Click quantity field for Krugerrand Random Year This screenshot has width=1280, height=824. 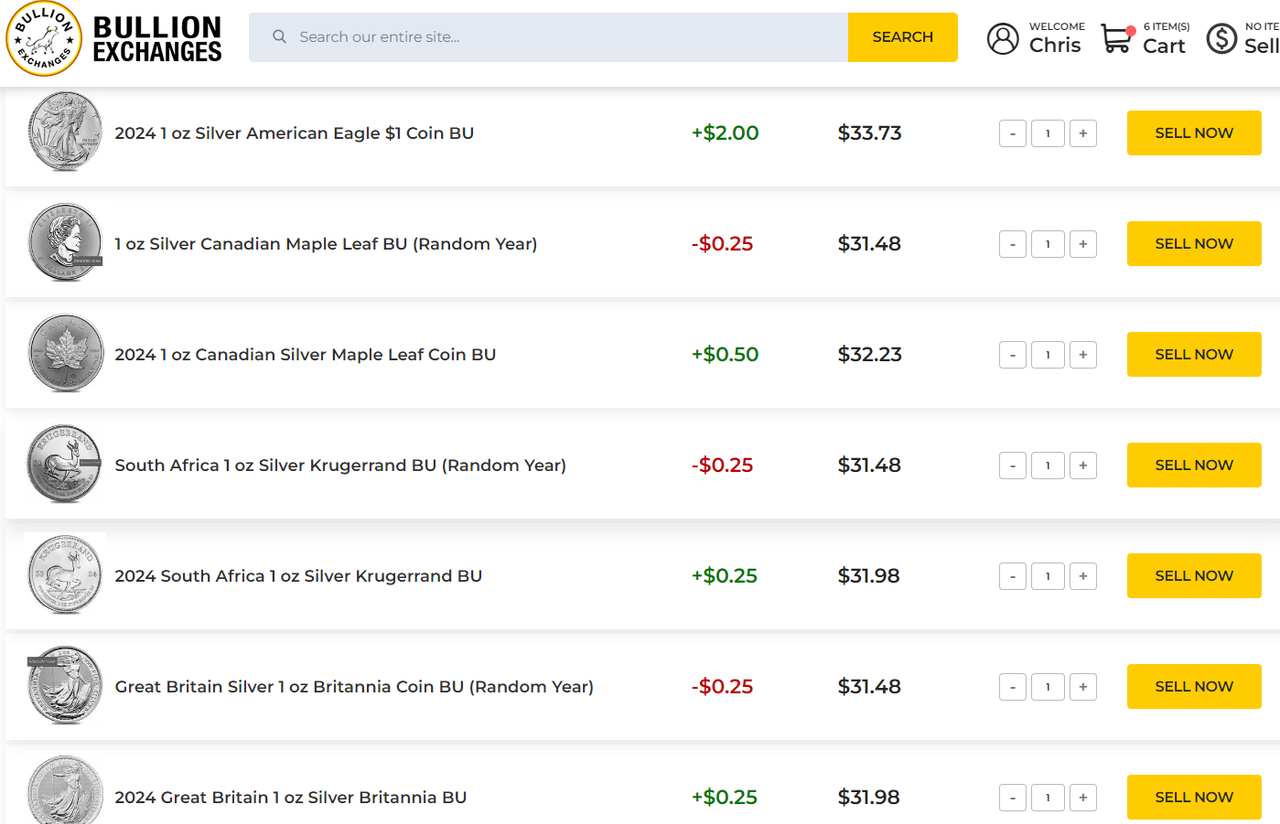tap(1048, 465)
